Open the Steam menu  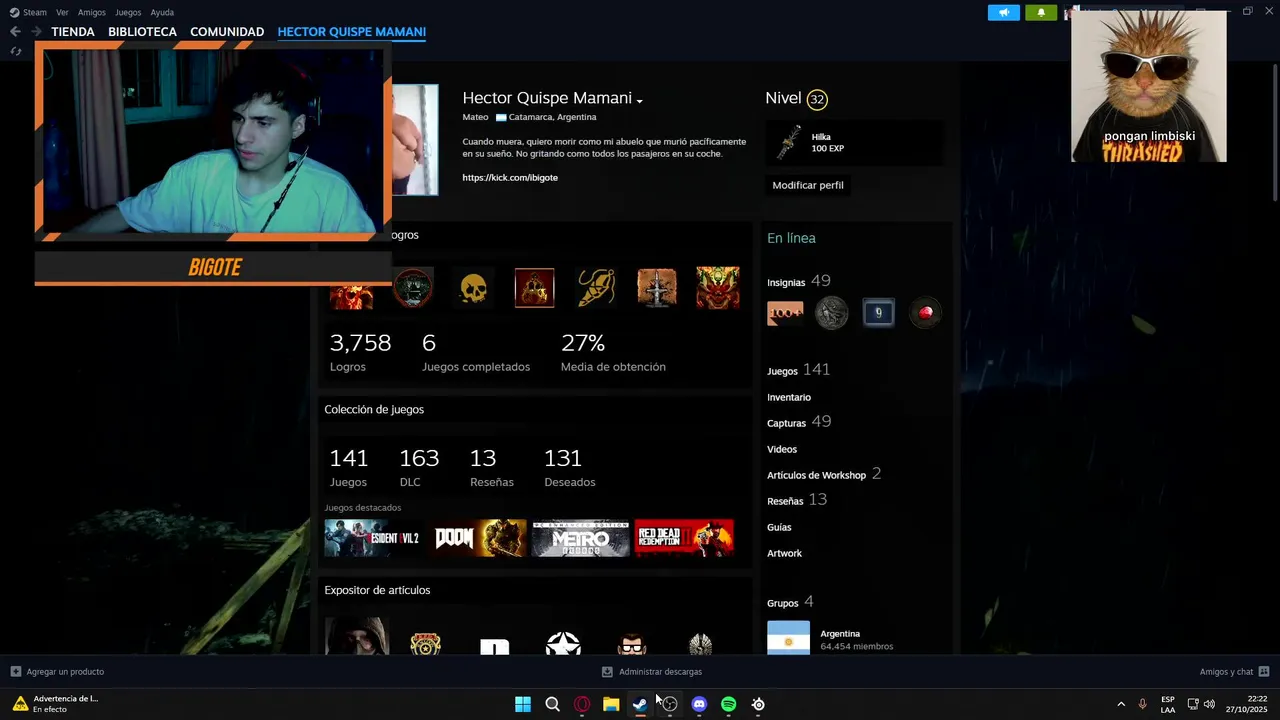tap(35, 12)
